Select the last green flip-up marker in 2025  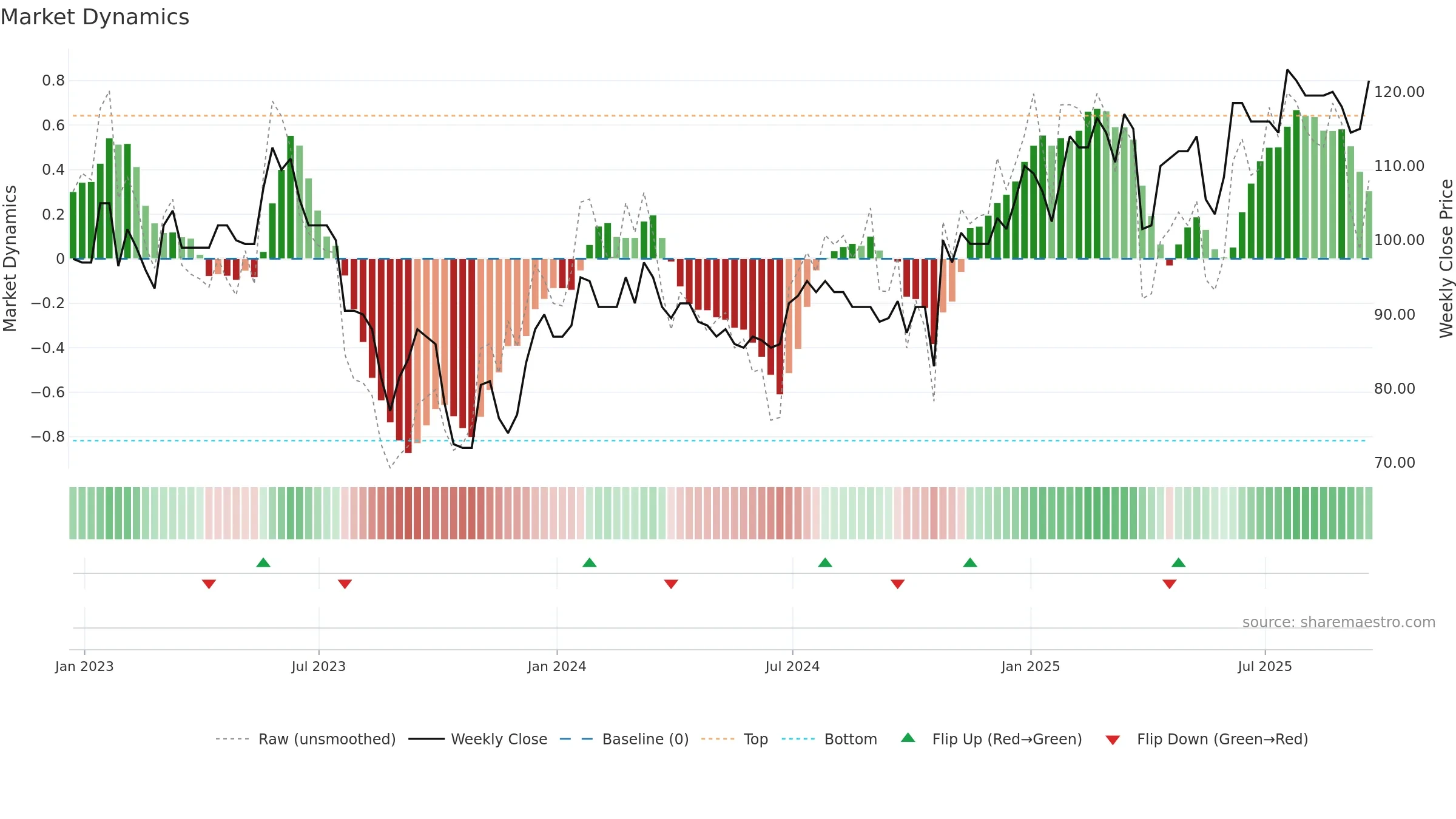point(1179,562)
